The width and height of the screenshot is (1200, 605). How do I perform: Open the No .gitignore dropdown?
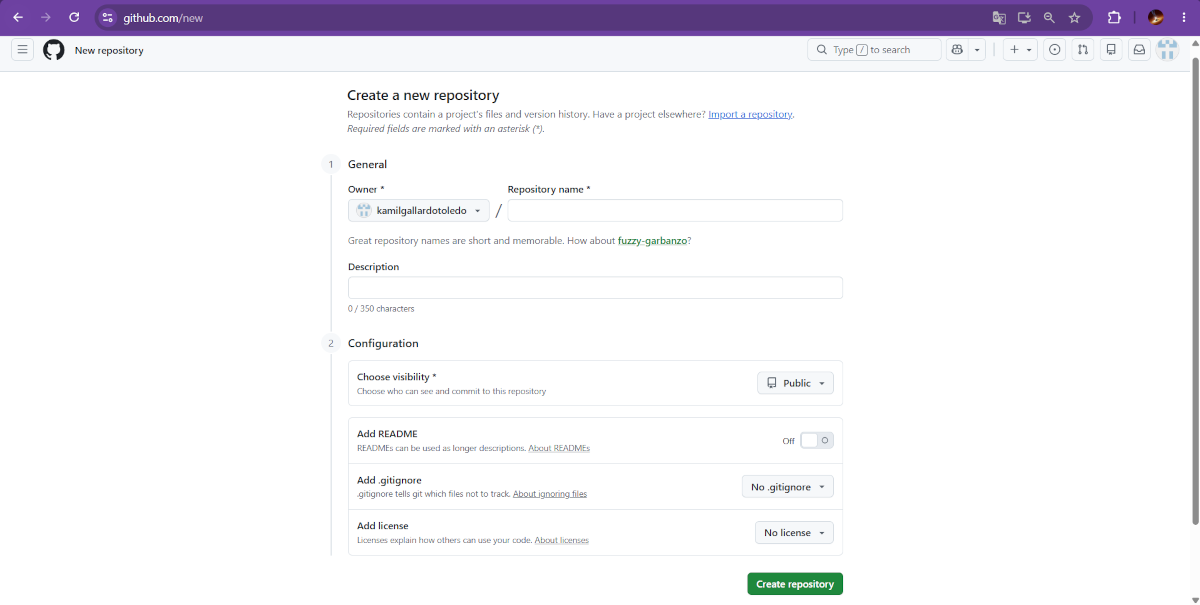point(788,487)
